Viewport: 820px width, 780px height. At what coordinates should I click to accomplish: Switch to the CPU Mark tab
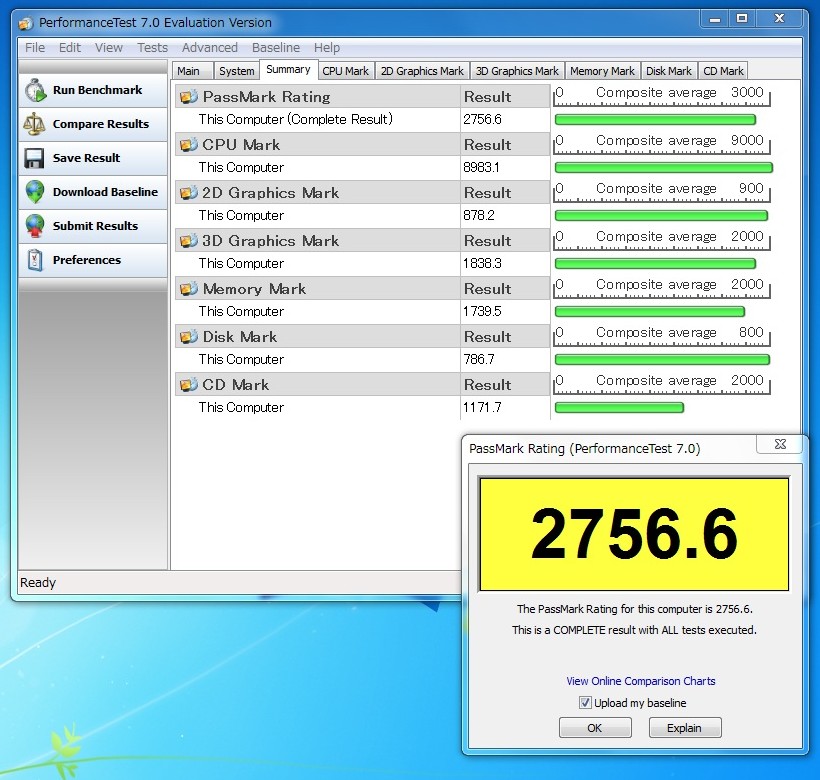click(345, 71)
